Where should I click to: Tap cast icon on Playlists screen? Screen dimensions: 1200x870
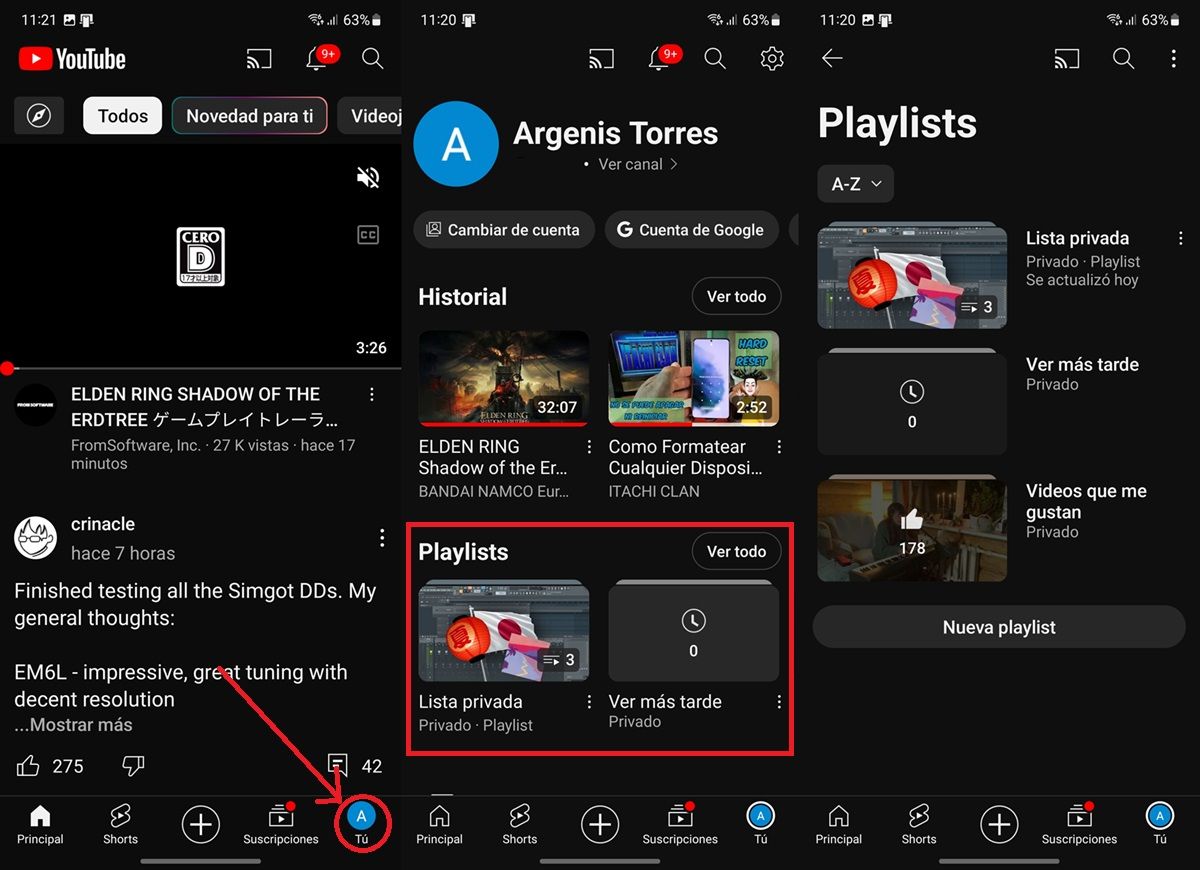1067,59
